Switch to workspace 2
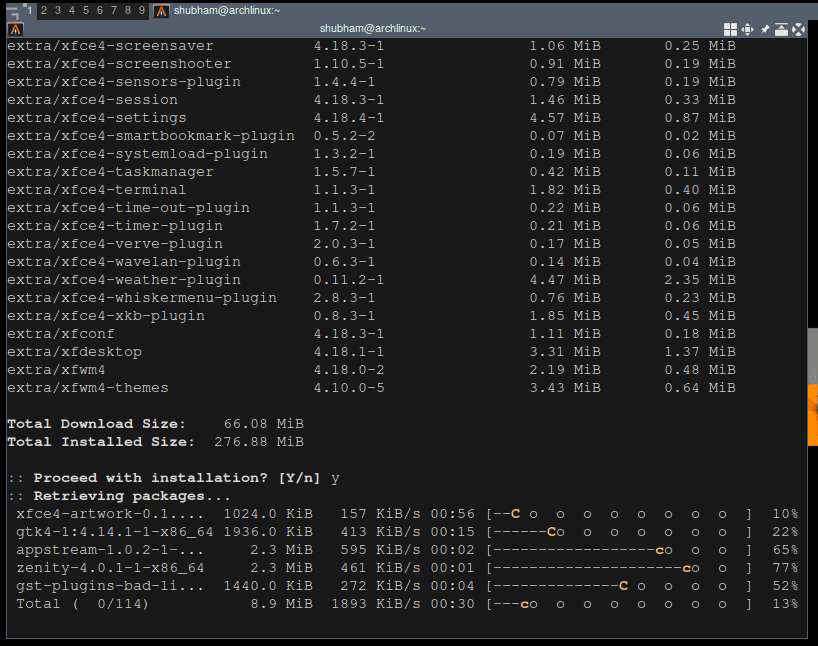The image size is (818, 646). [x=44, y=10]
